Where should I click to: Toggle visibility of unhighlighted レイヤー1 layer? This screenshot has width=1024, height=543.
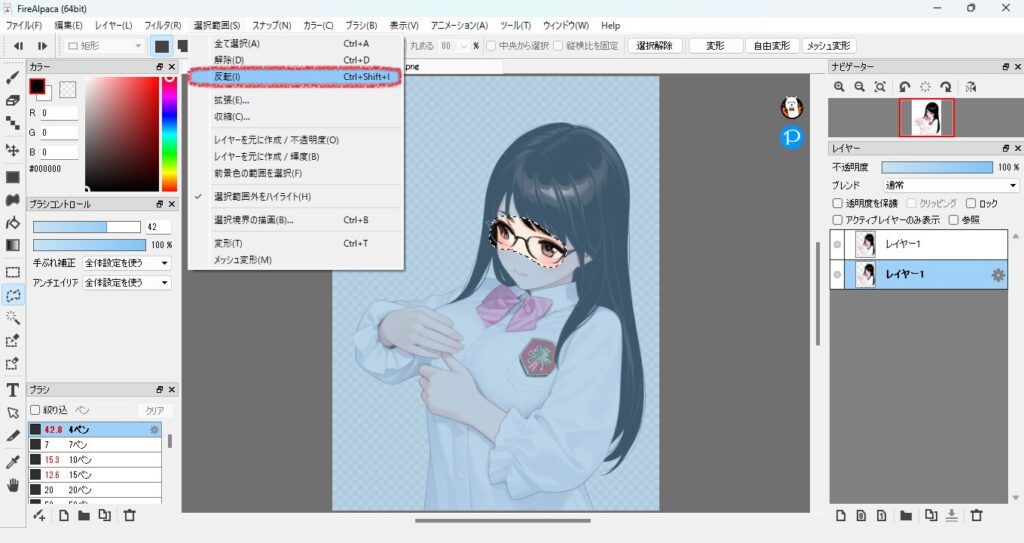coord(837,244)
